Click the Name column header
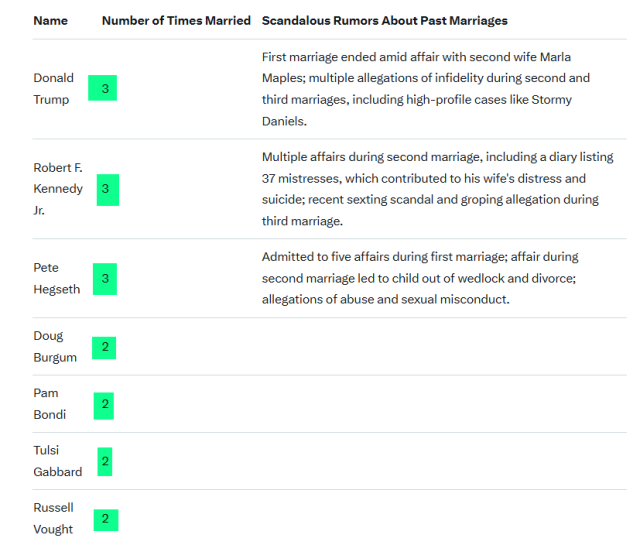 tap(49, 20)
